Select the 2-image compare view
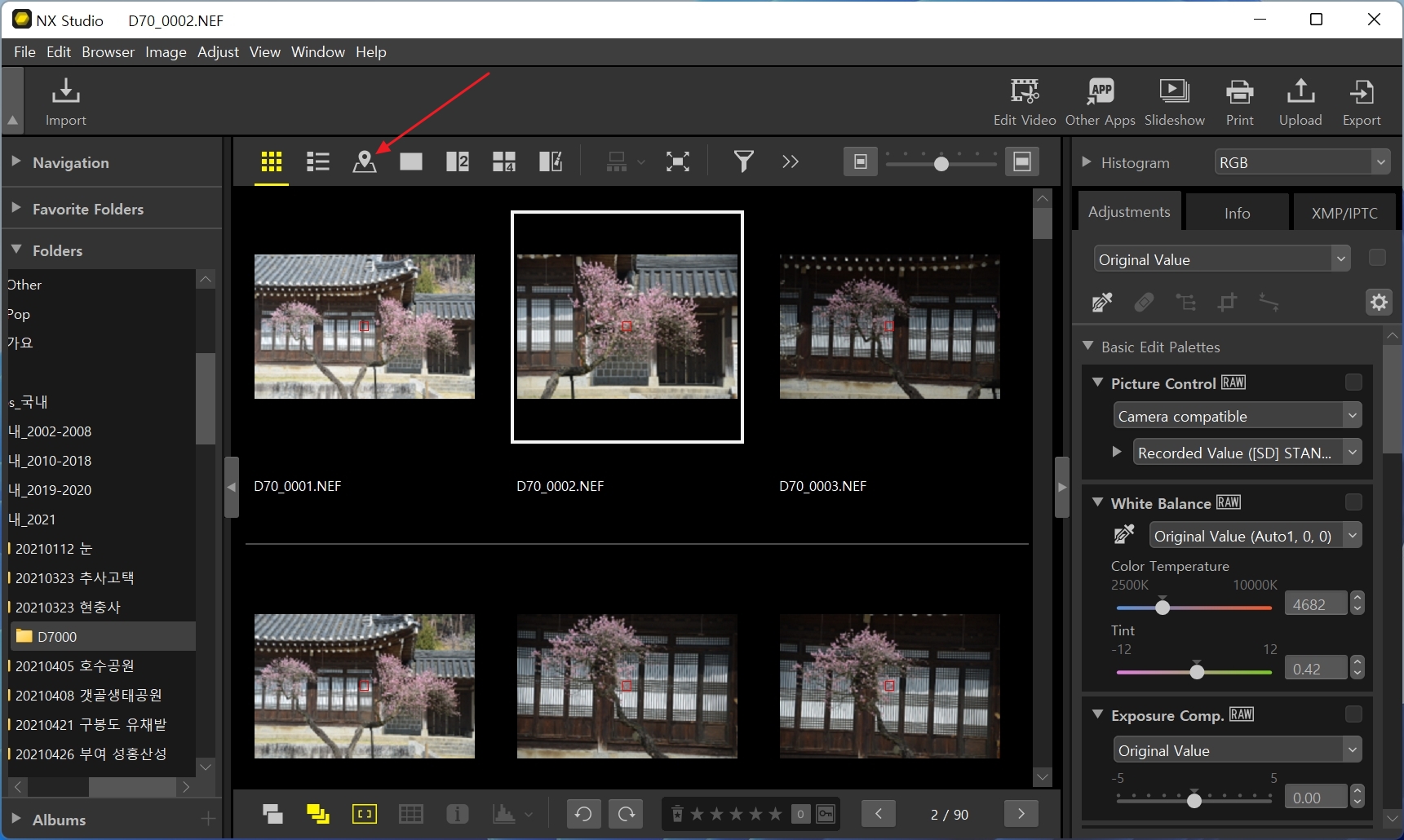Viewport: 1404px width, 840px height. point(458,161)
